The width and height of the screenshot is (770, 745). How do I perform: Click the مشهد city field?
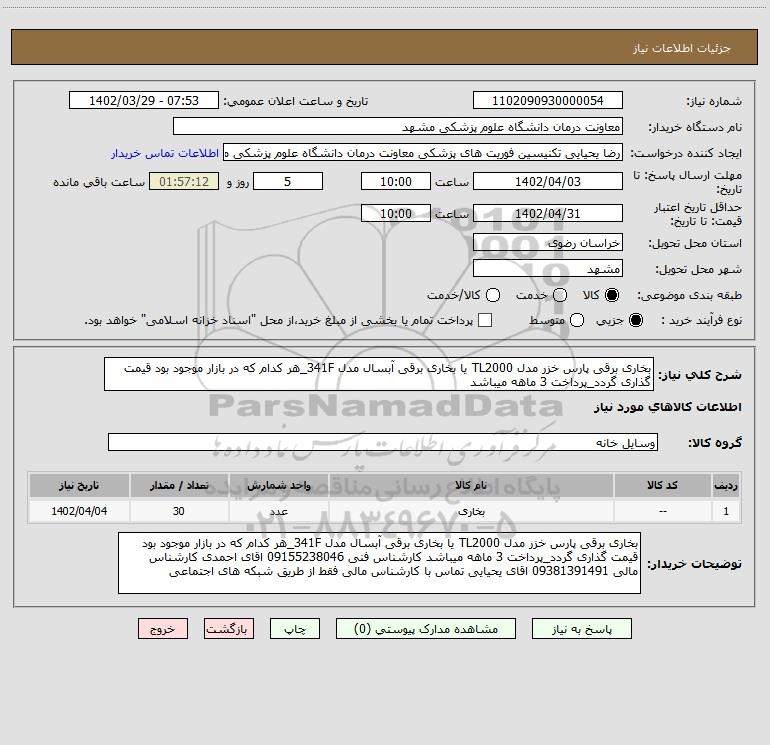[x=548, y=269]
